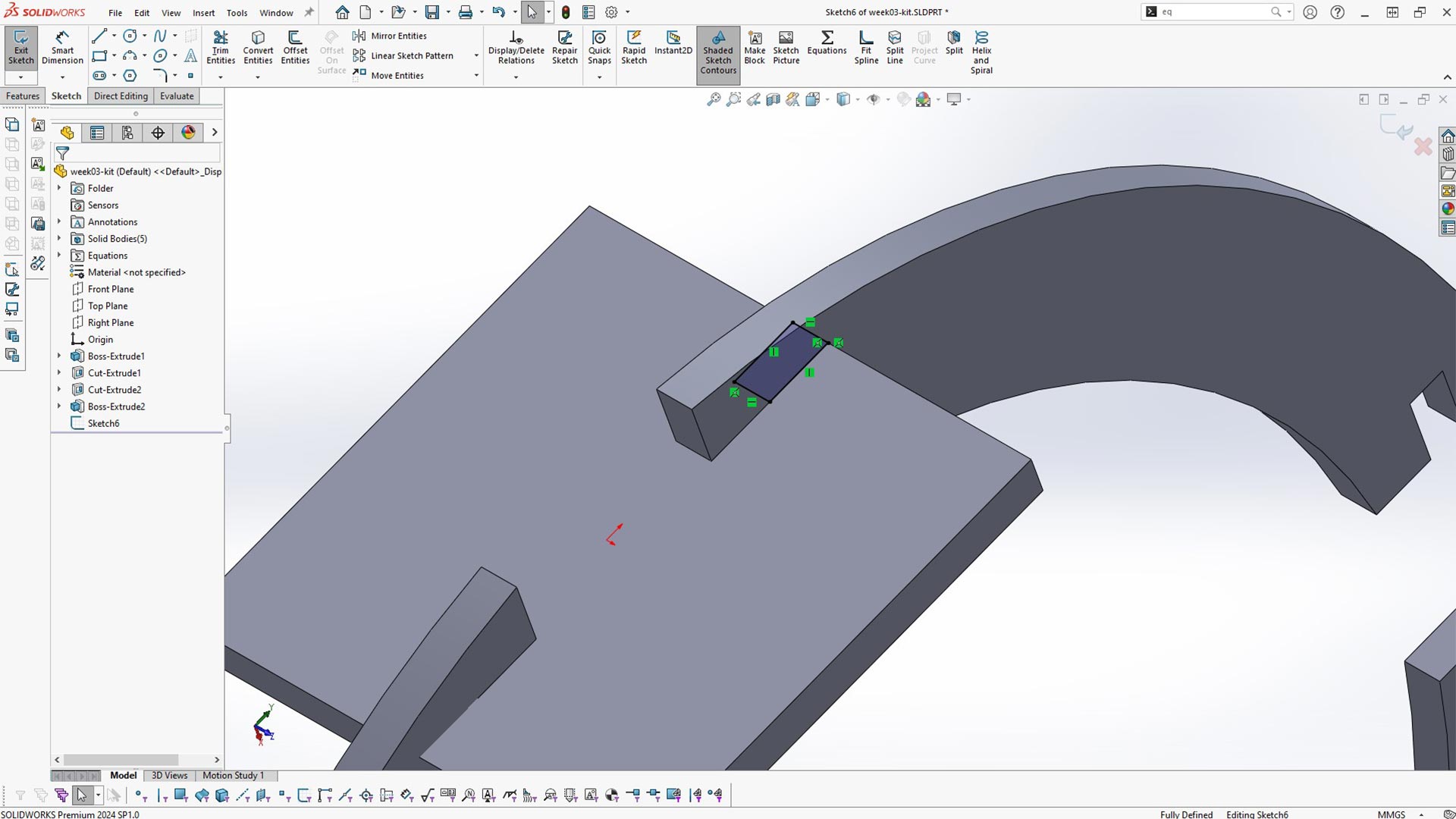Switch to Direct Editing tab
Screen dimensions: 1456x819
121,96
